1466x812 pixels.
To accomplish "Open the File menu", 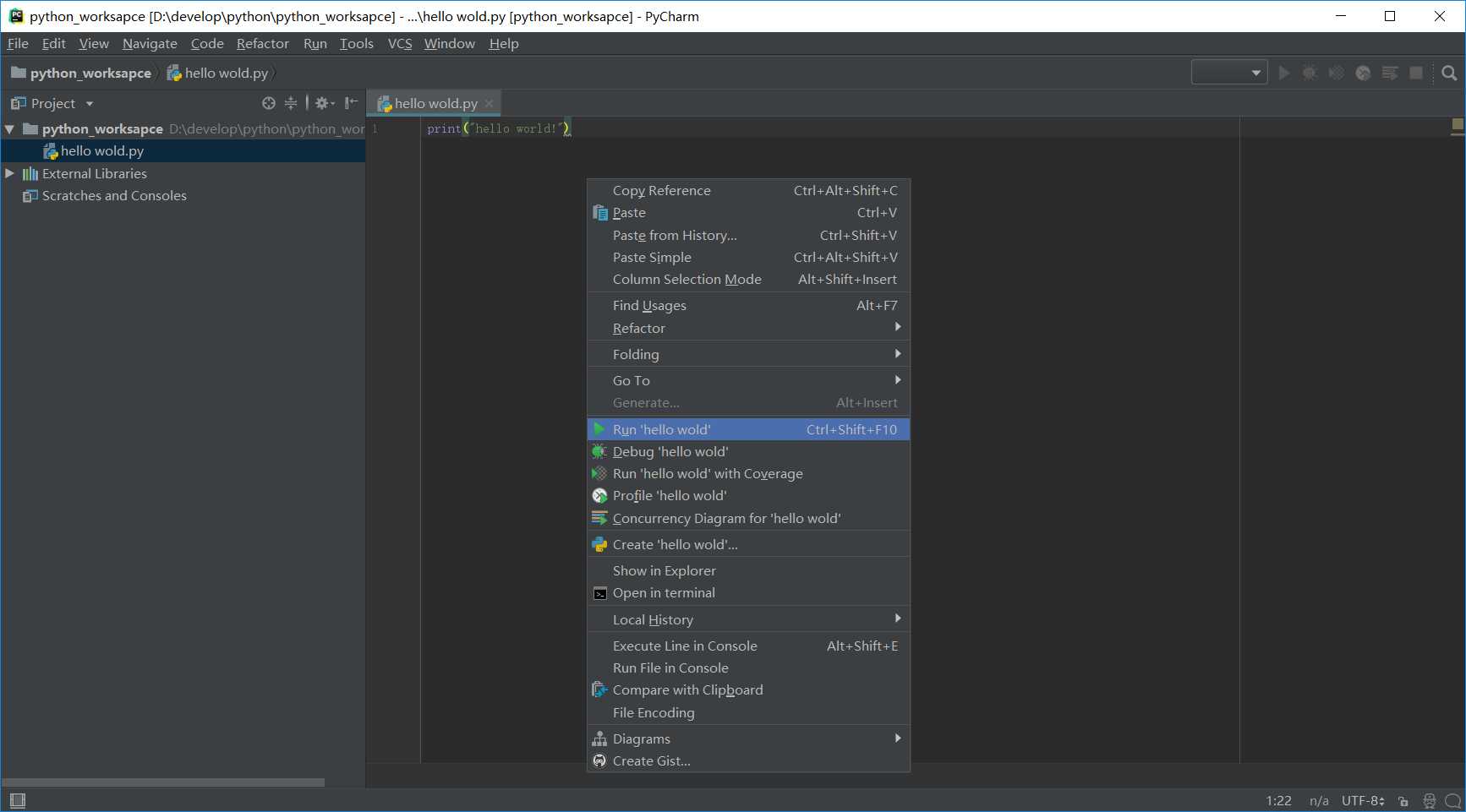I will point(18,43).
